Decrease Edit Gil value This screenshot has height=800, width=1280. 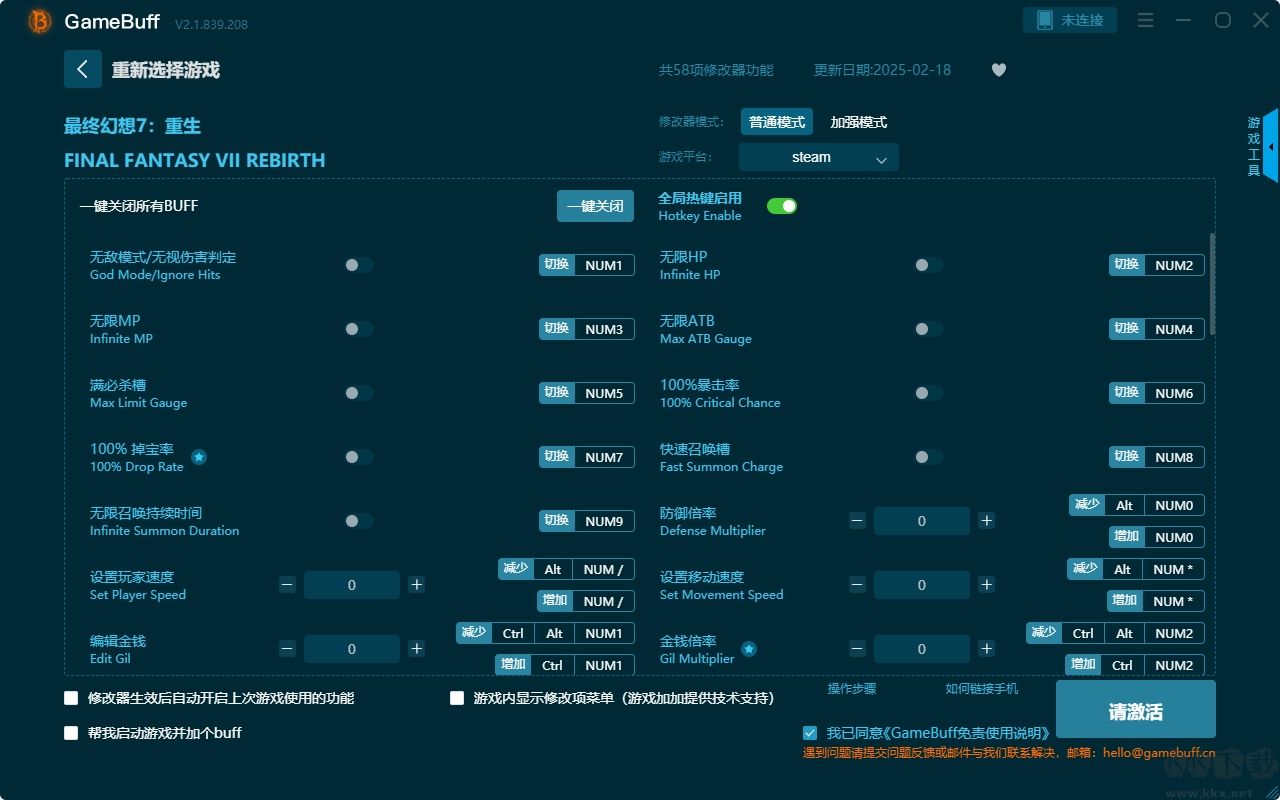(287, 649)
